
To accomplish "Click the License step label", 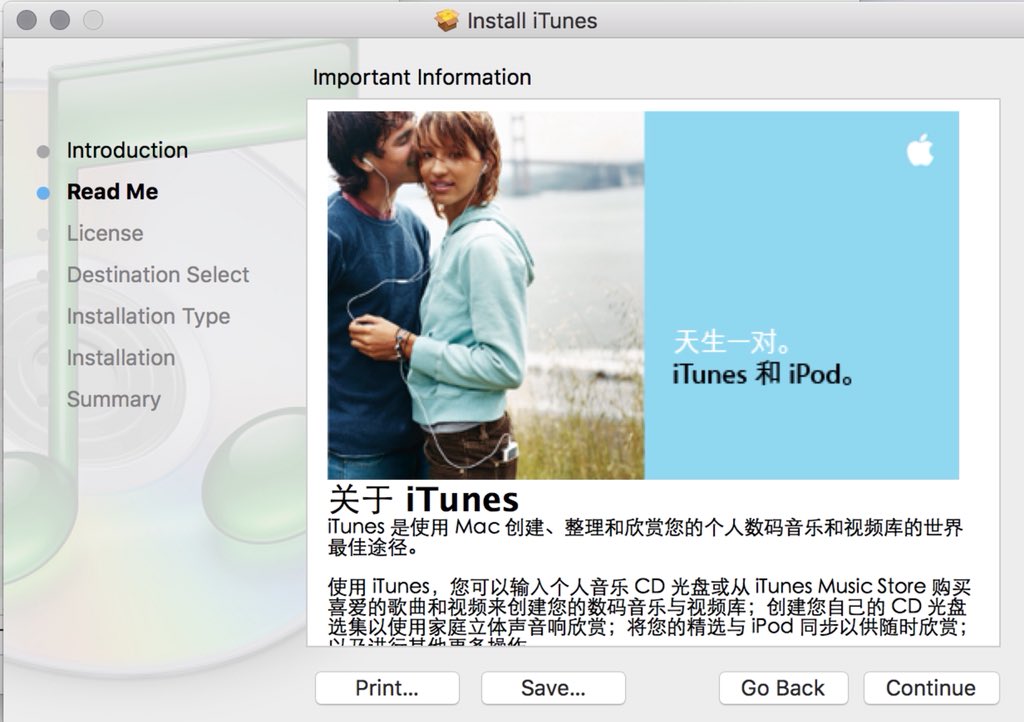I will tap(105, 233).
